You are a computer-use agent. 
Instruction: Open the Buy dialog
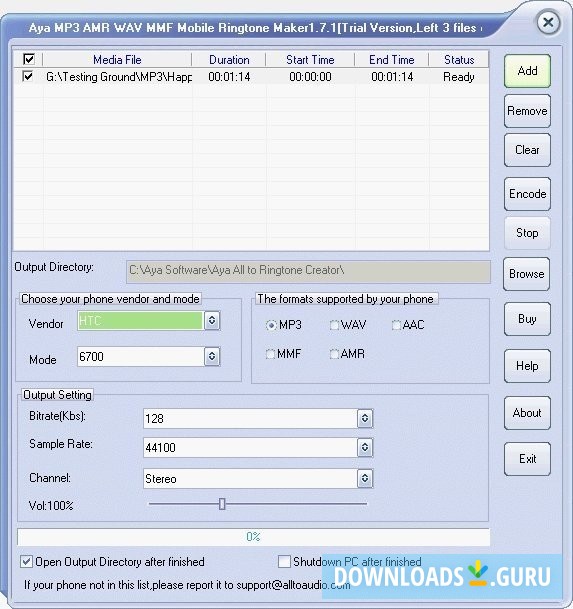[527, 319]
